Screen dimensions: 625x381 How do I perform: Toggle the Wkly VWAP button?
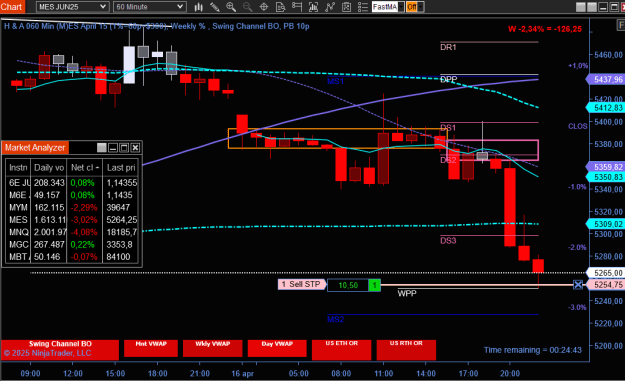click(x=212, y=348)
